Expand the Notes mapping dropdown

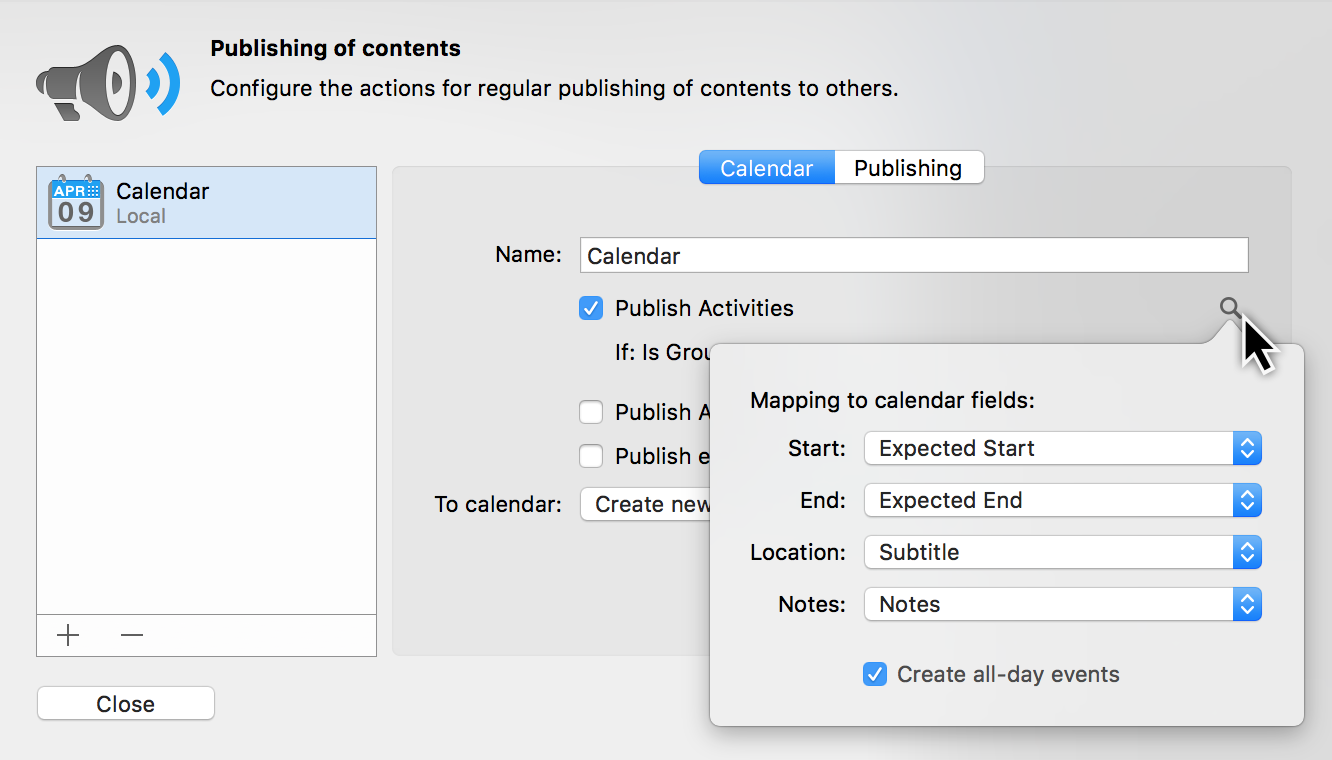coord(1062,604)
